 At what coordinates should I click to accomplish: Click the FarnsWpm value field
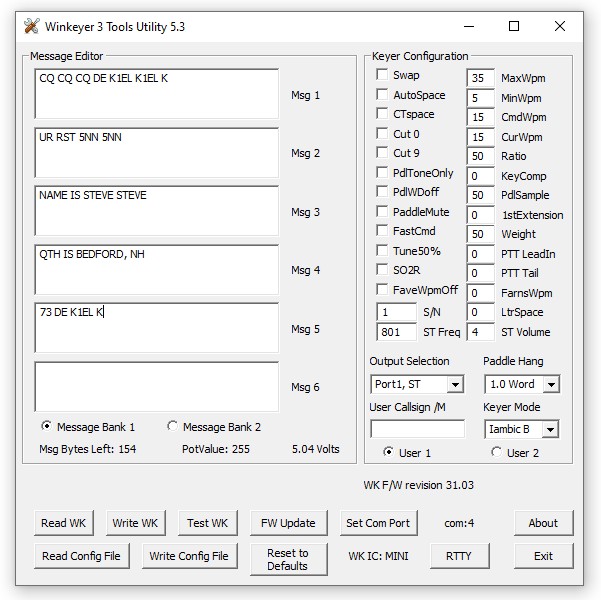click(481, 293)
